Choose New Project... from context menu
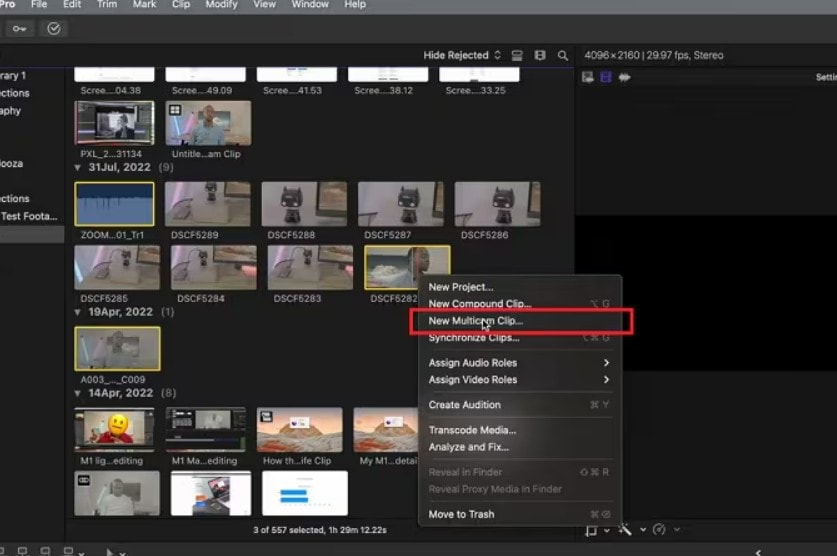Screen dimensions: 837x556 tap(520, 287)
